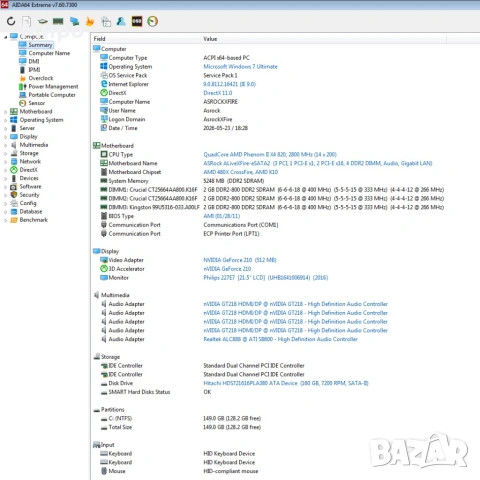The height and width of the screenshot is (480, 480).
Task: Select the Mouse input row
Action: click(179, 471)
